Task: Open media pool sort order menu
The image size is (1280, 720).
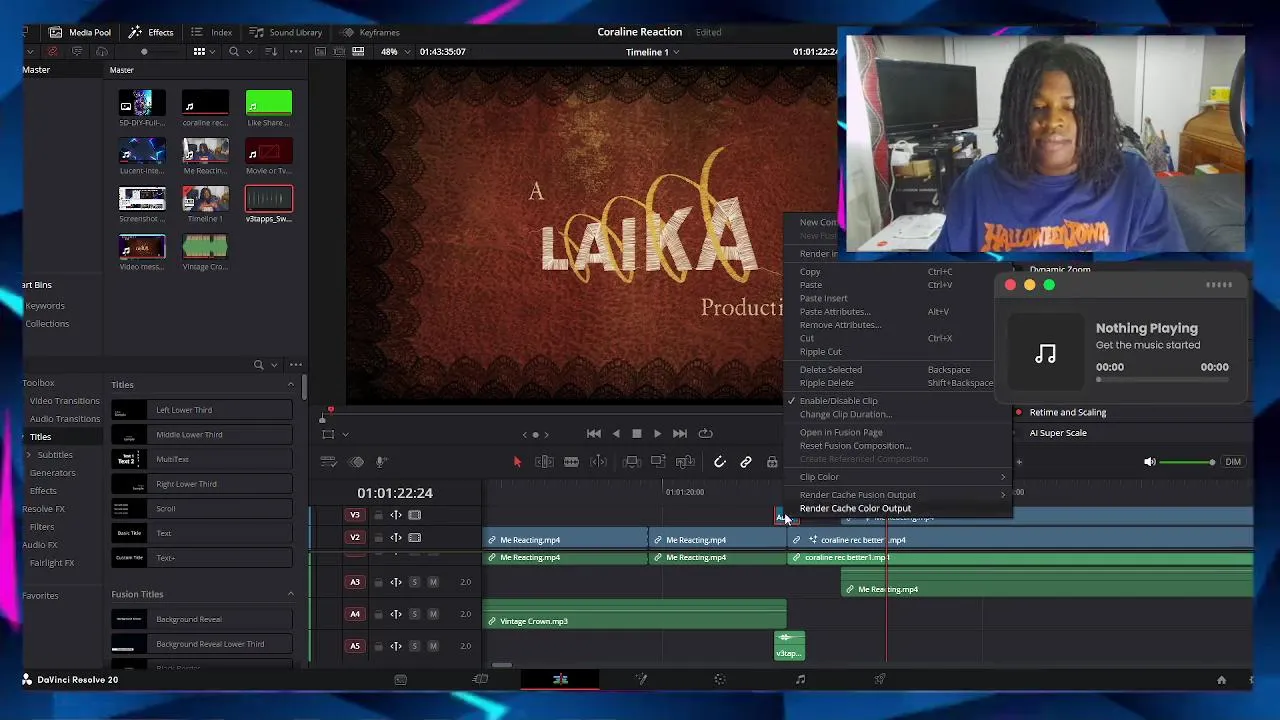Action: coord(271,51)
